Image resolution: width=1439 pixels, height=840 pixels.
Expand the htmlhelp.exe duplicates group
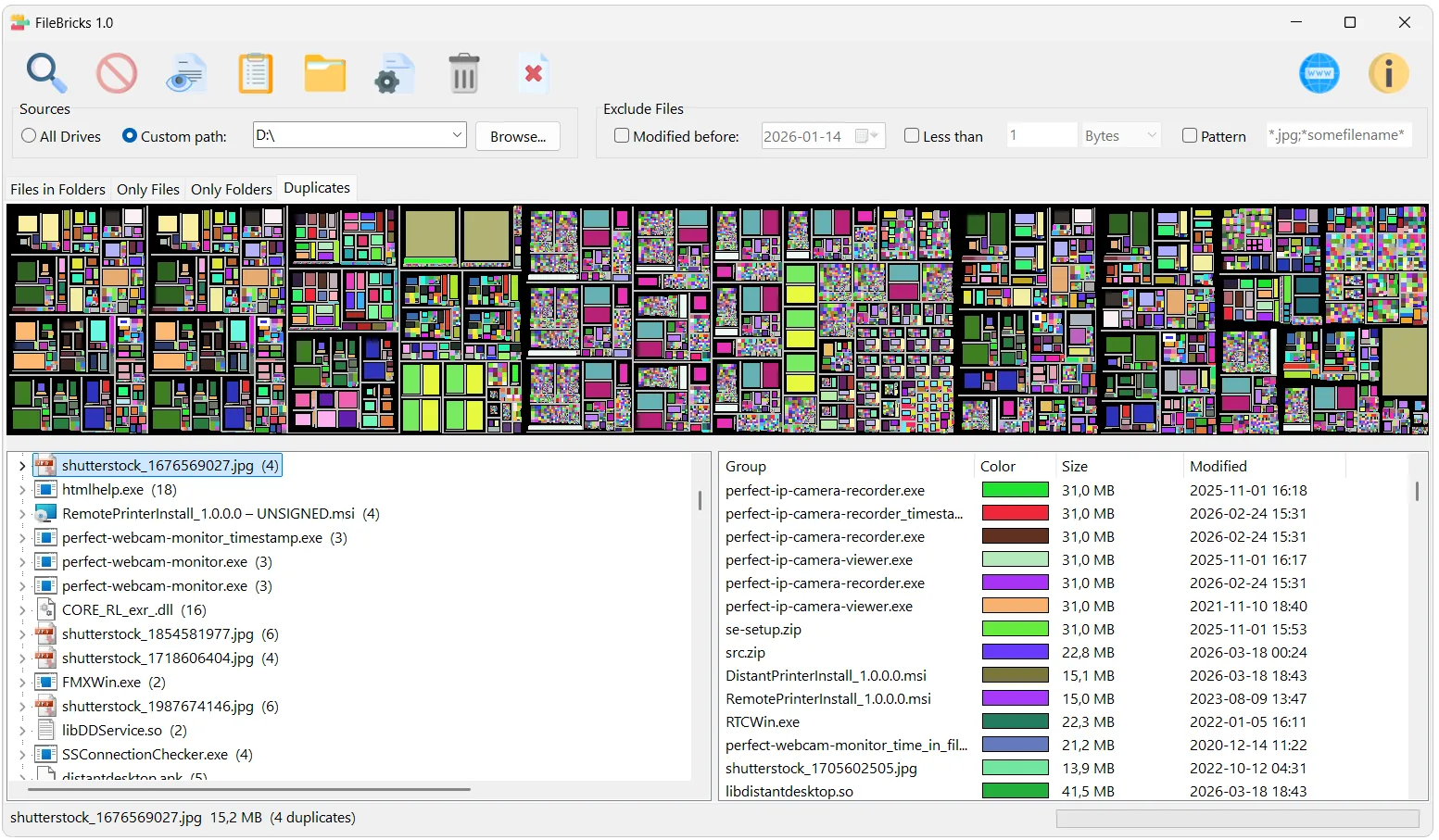tap(22, 490)
